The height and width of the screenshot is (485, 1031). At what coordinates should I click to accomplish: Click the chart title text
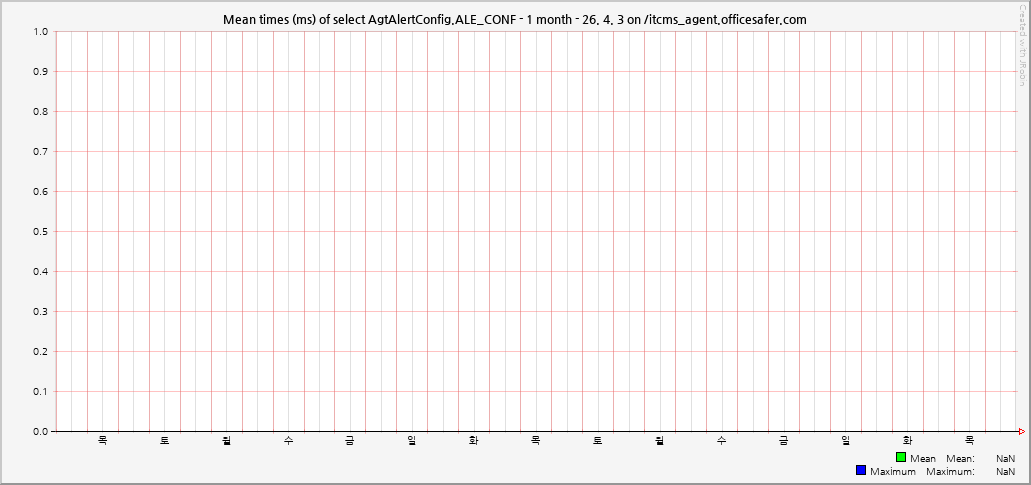514,19
